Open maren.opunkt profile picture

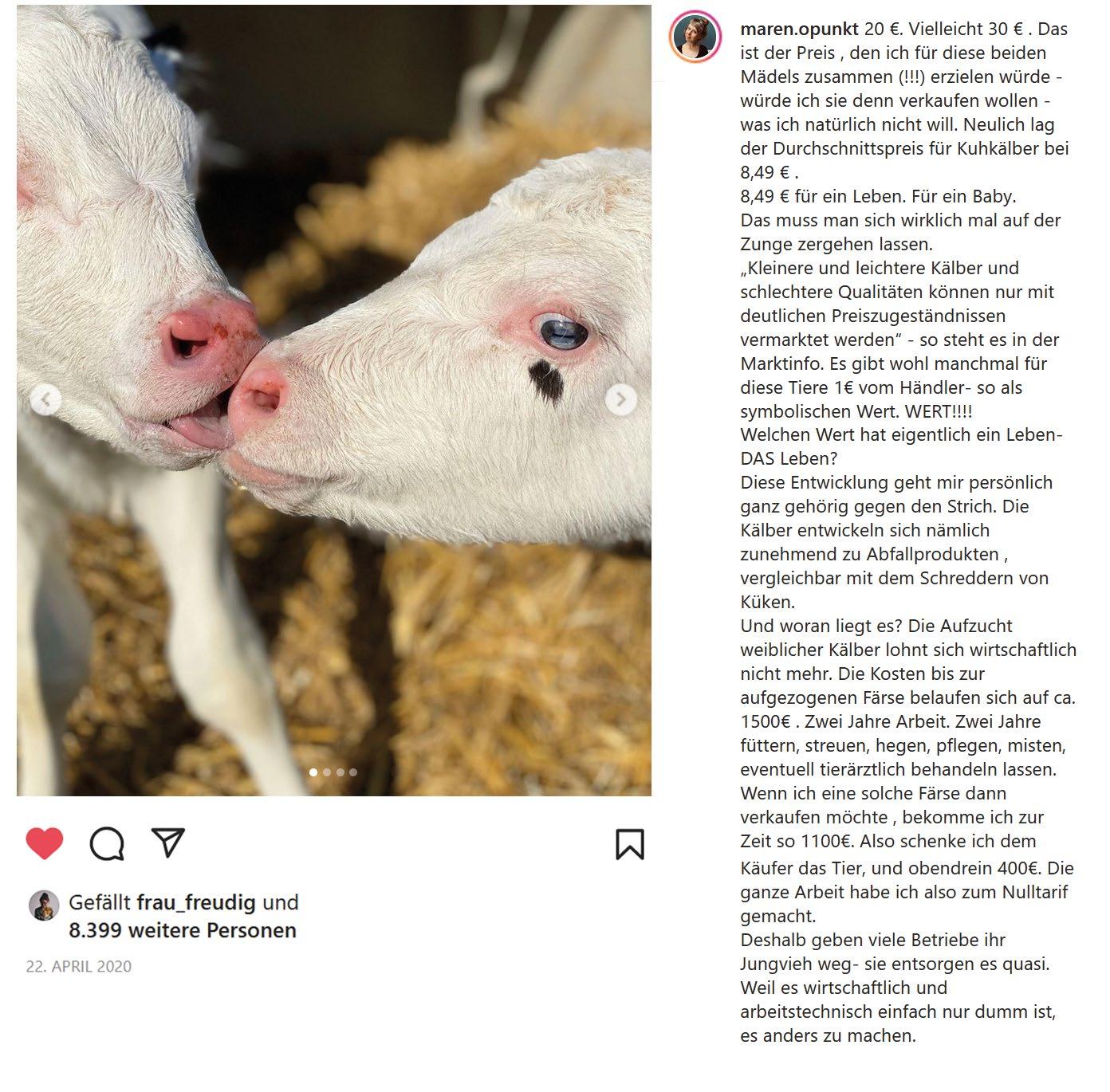pos(695,37)
